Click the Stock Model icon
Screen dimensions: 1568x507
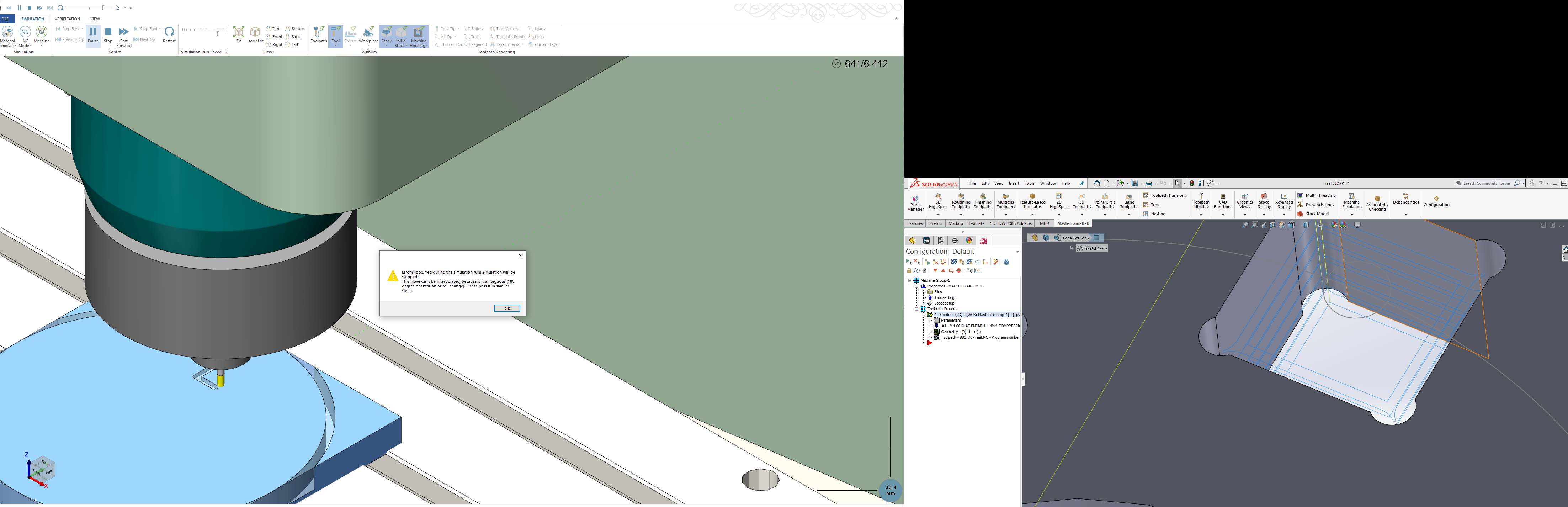1300,214
